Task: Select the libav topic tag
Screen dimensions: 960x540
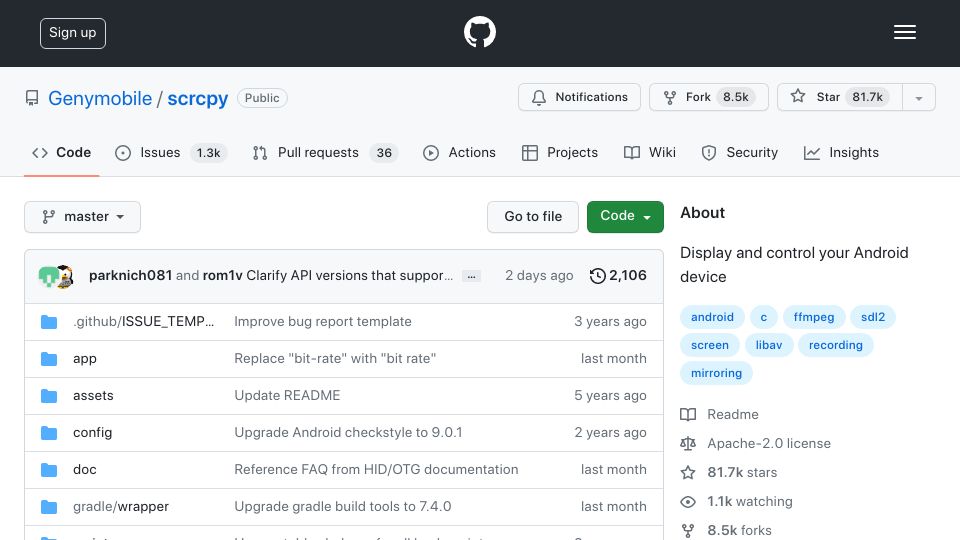Action: click(769, 345)
